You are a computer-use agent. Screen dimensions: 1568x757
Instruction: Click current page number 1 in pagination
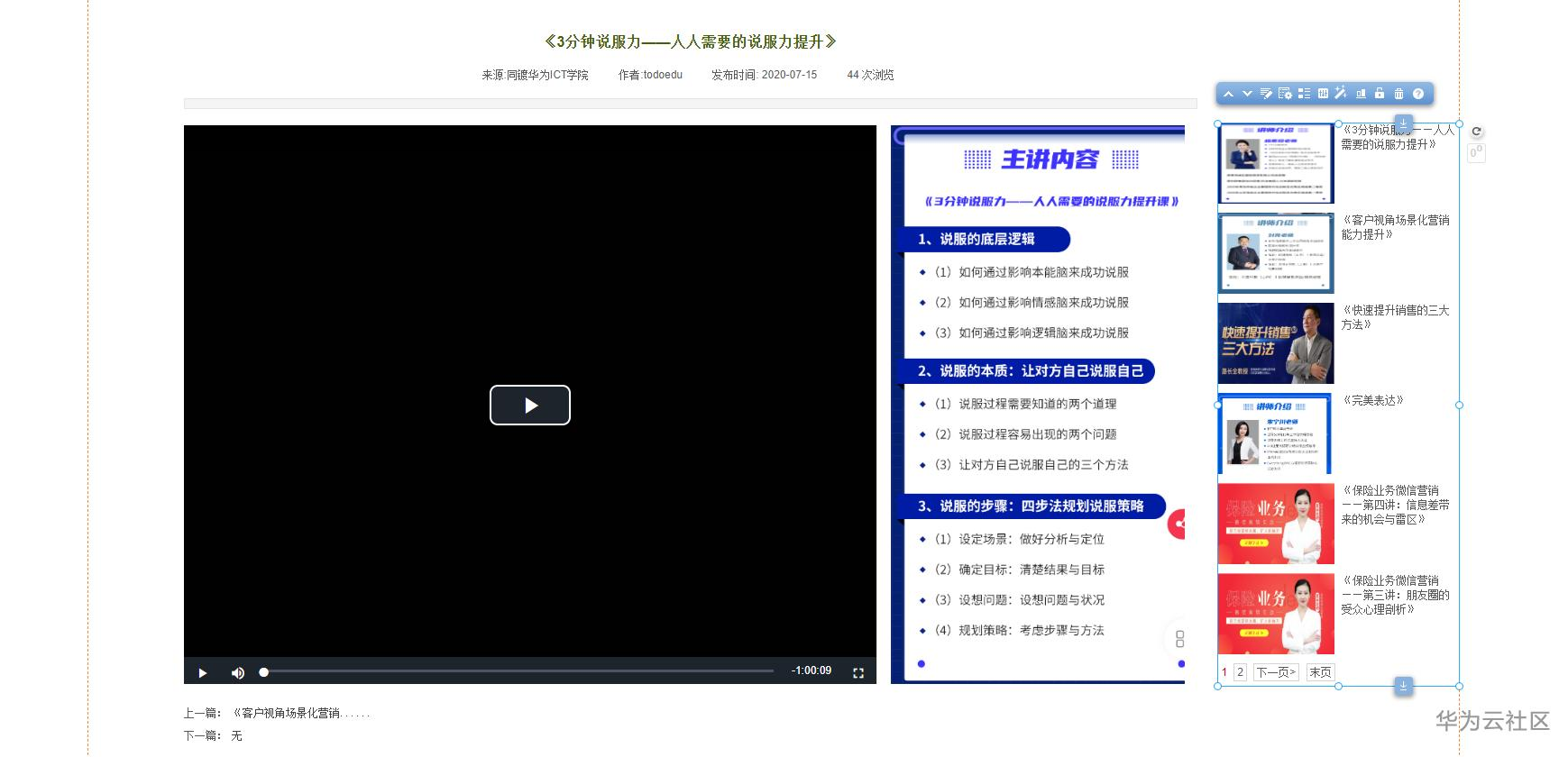pos(1224,672)
